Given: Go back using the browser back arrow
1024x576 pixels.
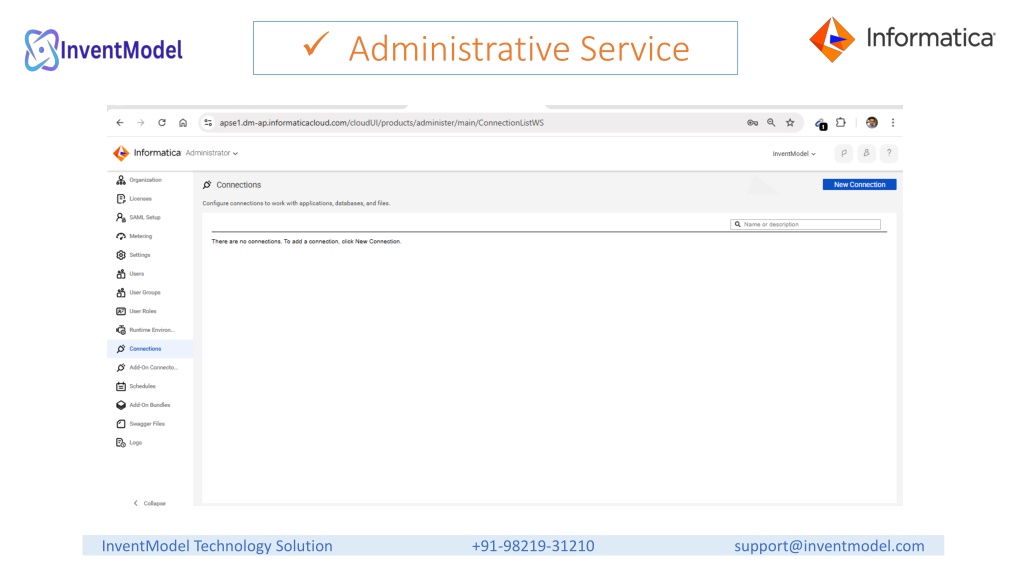Looking at the screenshot, I should [x=120, y=123].
